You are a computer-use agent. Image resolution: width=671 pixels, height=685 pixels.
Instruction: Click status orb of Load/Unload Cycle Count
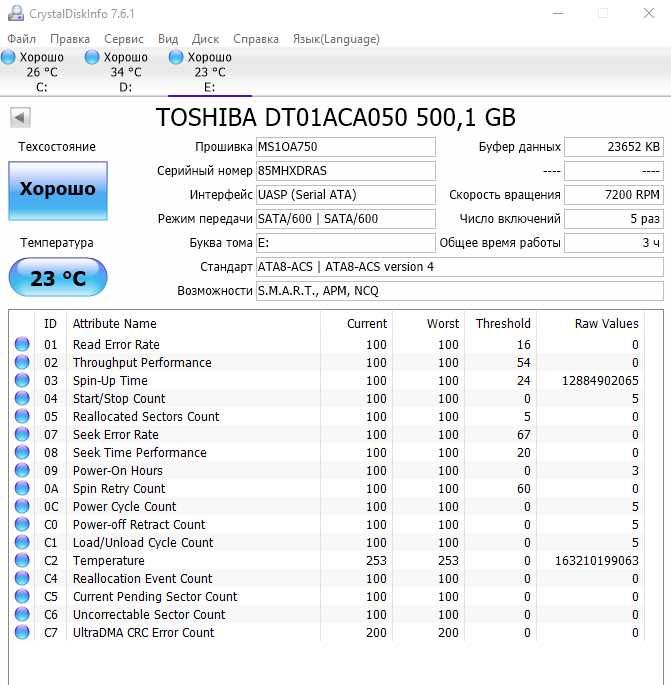pyautogui.click(x=22, y=542)
